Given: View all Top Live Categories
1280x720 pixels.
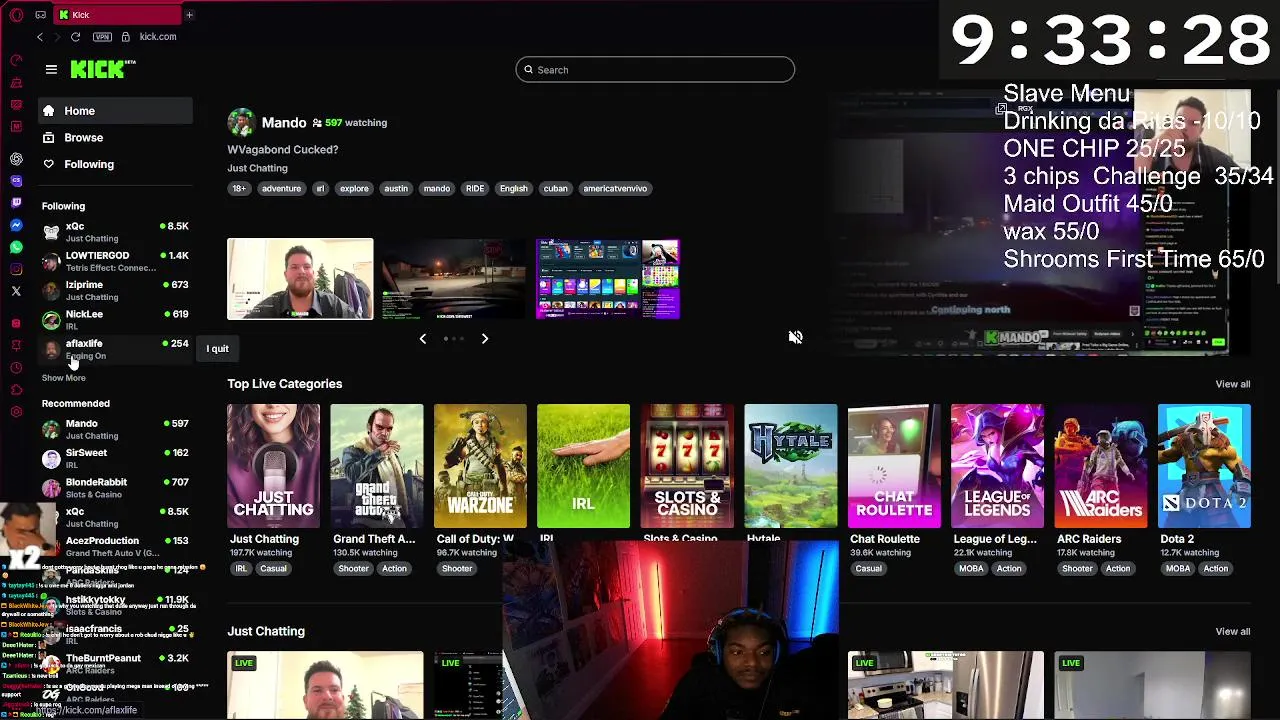Looking at the screenshot, I should coord(1232,384).
